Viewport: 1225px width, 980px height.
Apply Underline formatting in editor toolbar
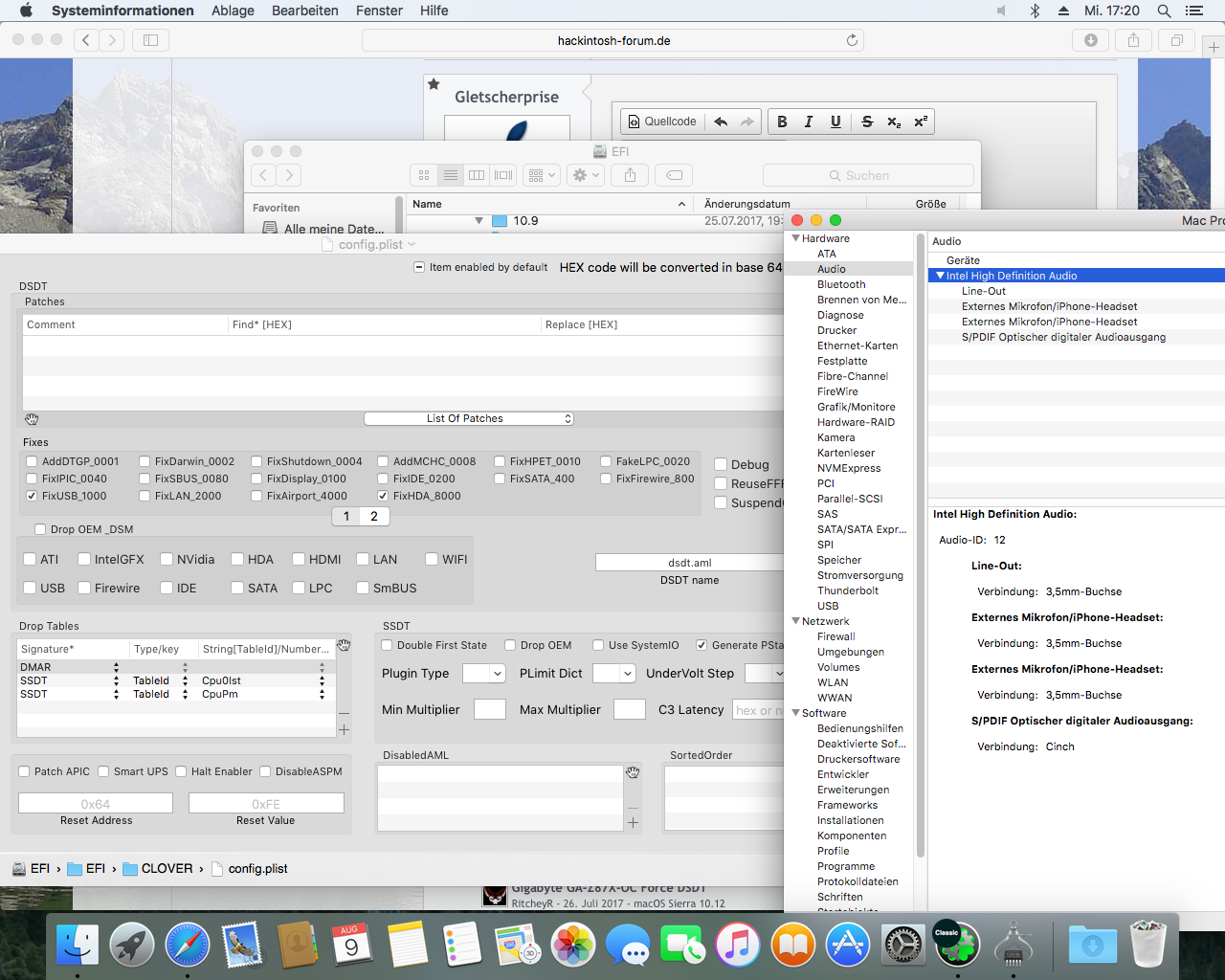(x=835, y=122)
